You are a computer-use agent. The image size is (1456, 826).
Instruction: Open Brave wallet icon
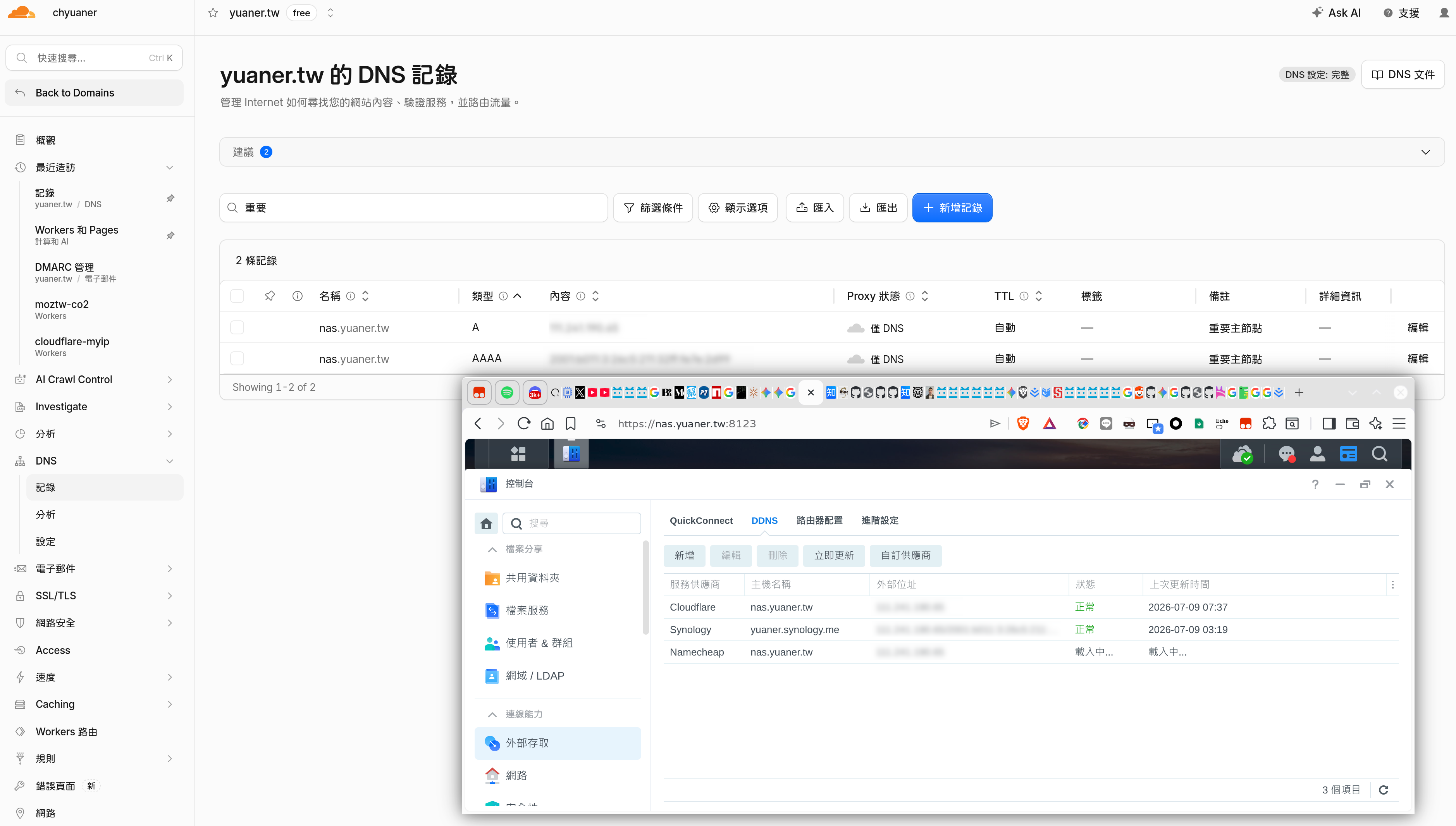coord(1352,423)
